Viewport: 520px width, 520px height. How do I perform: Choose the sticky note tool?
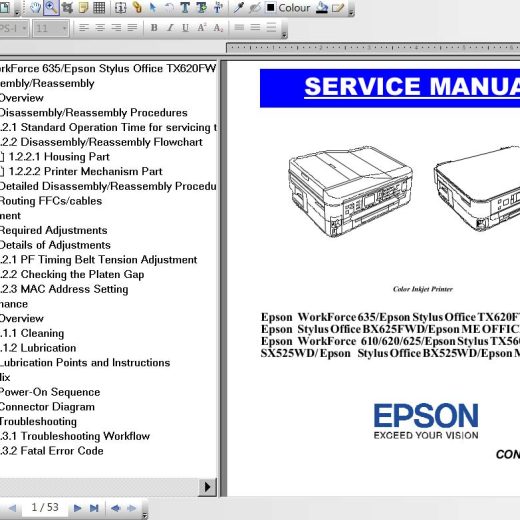click(x=83, y=8)
